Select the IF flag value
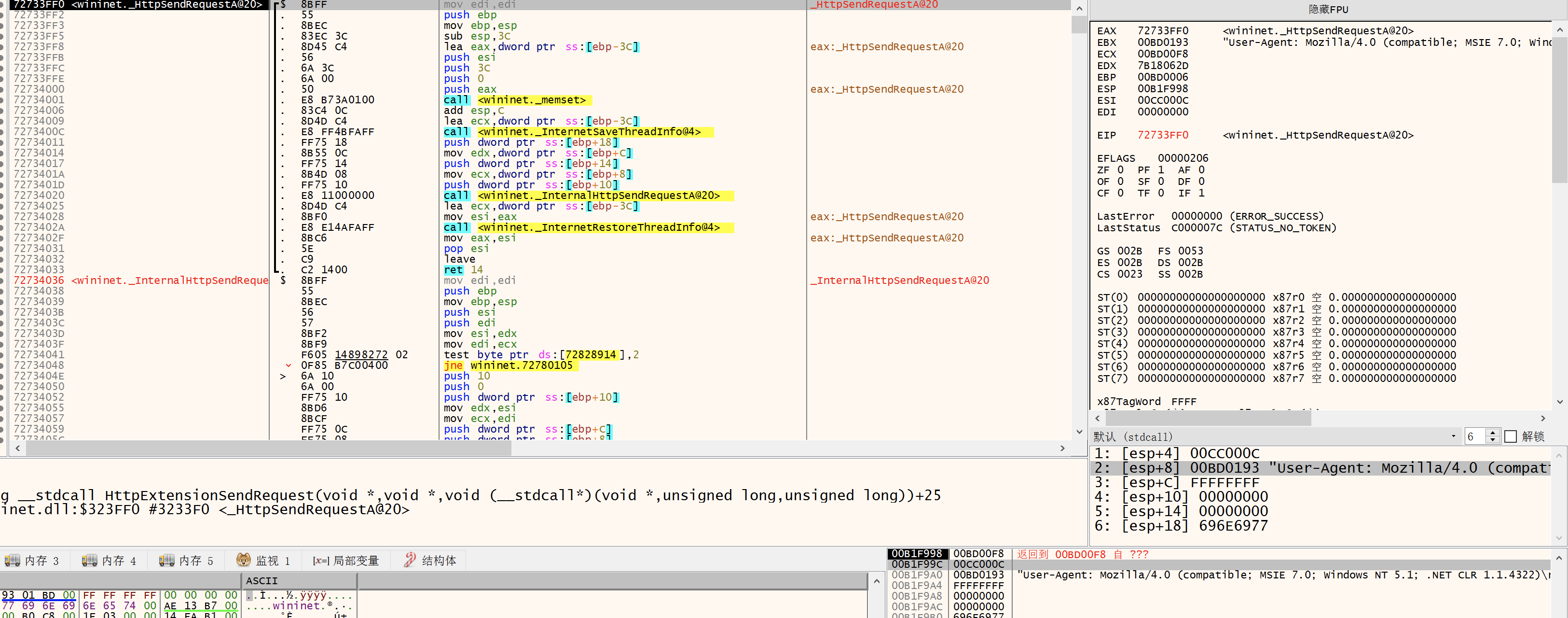 (1201, 193)
